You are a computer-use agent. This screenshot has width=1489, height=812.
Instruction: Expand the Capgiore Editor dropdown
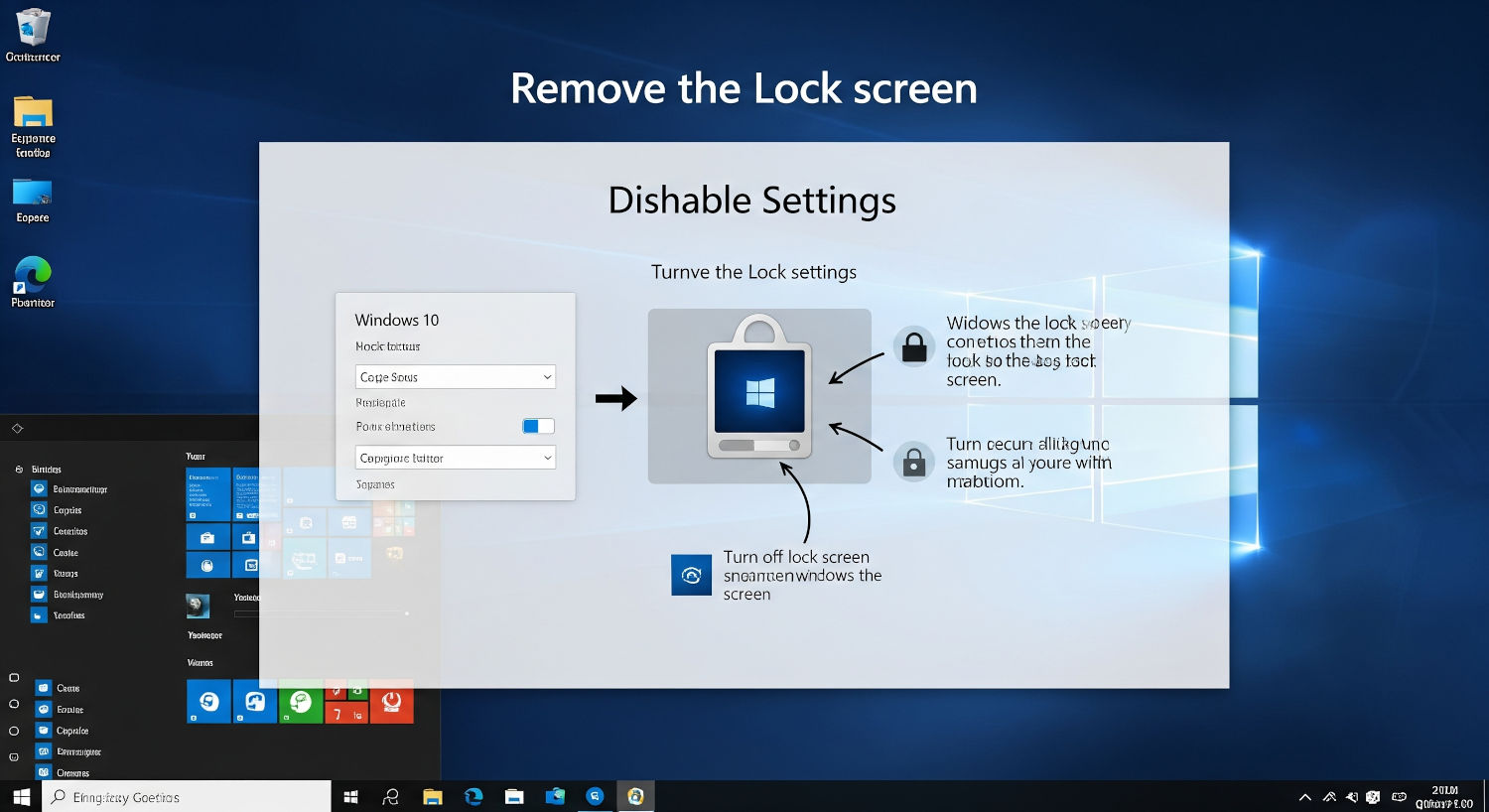coord(455,457)
